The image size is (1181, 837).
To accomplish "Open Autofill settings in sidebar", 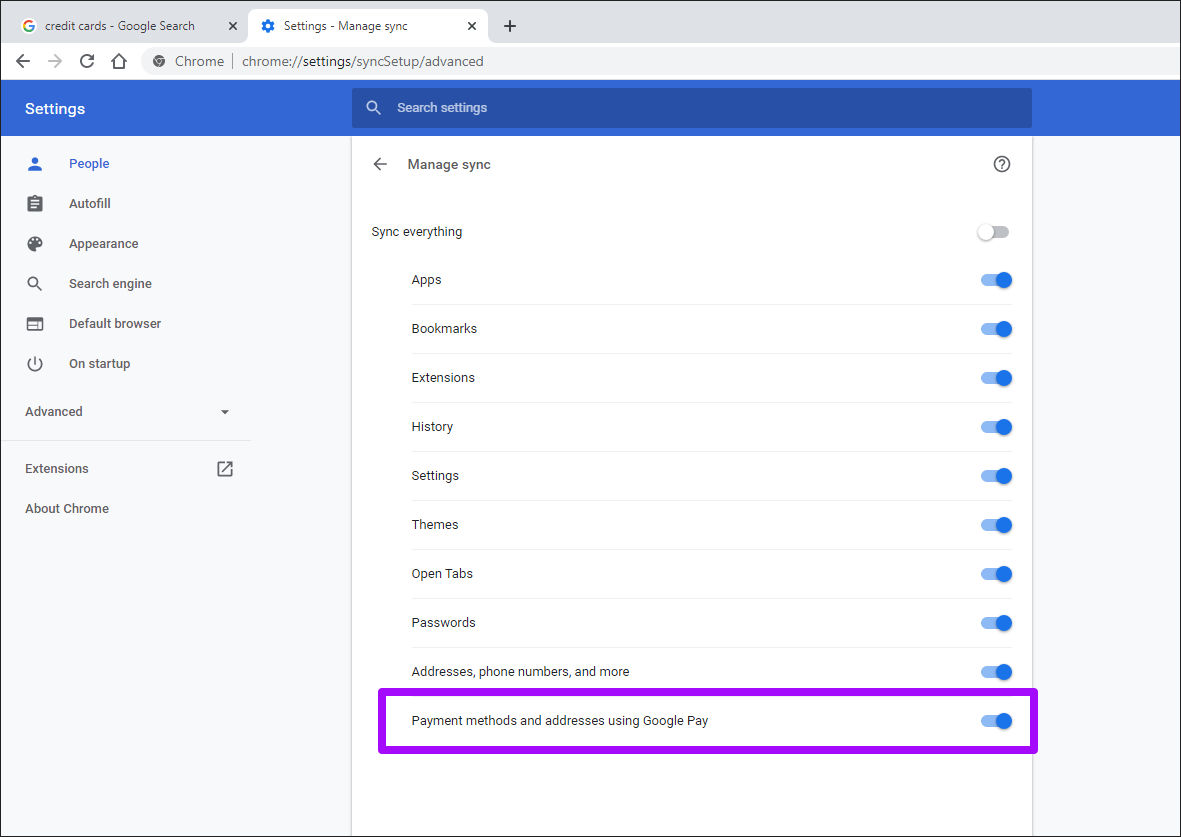I will point(89,204).
